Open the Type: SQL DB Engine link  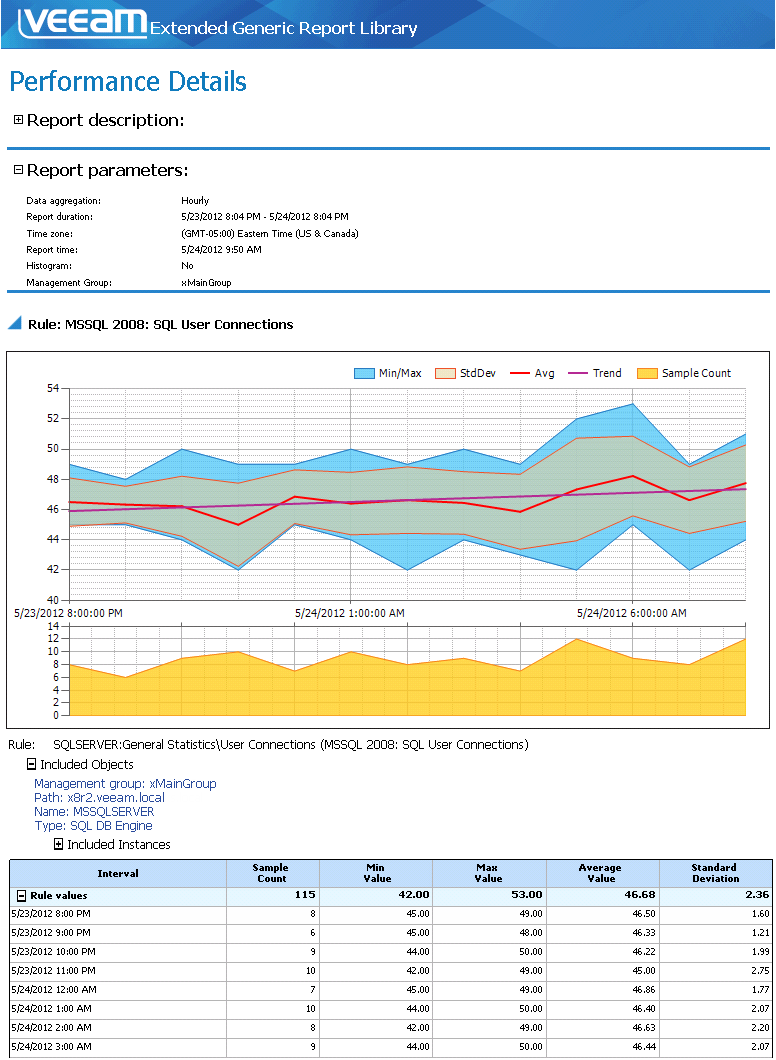pos(93,825)
